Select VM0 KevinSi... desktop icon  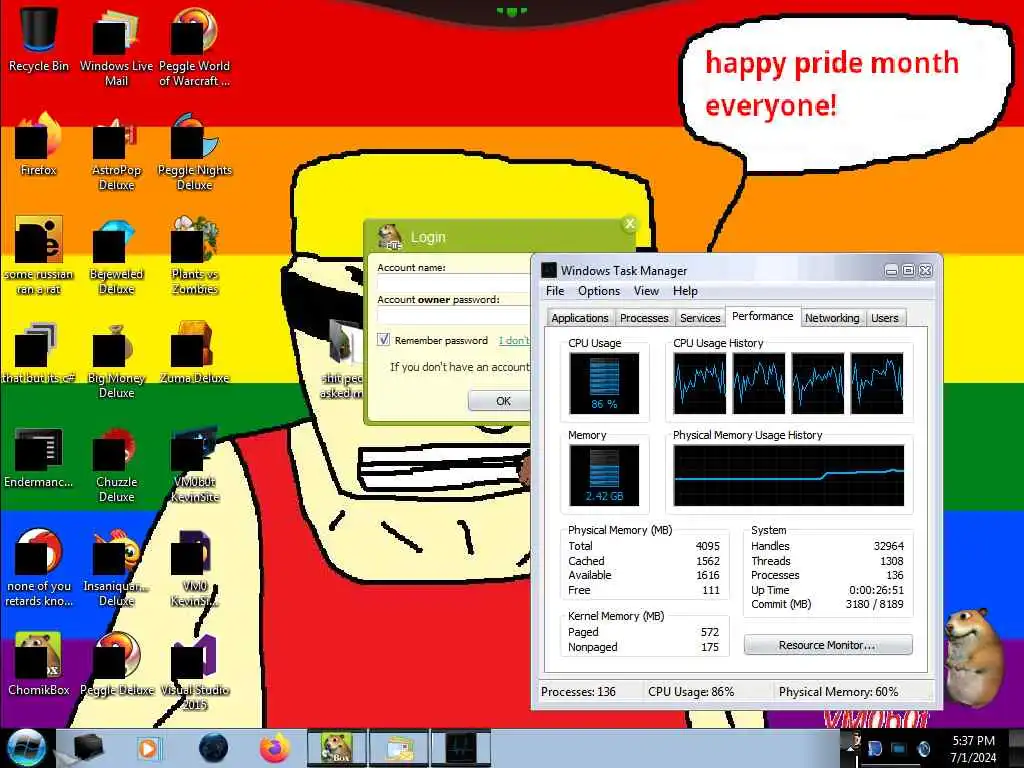pos(194,568)
